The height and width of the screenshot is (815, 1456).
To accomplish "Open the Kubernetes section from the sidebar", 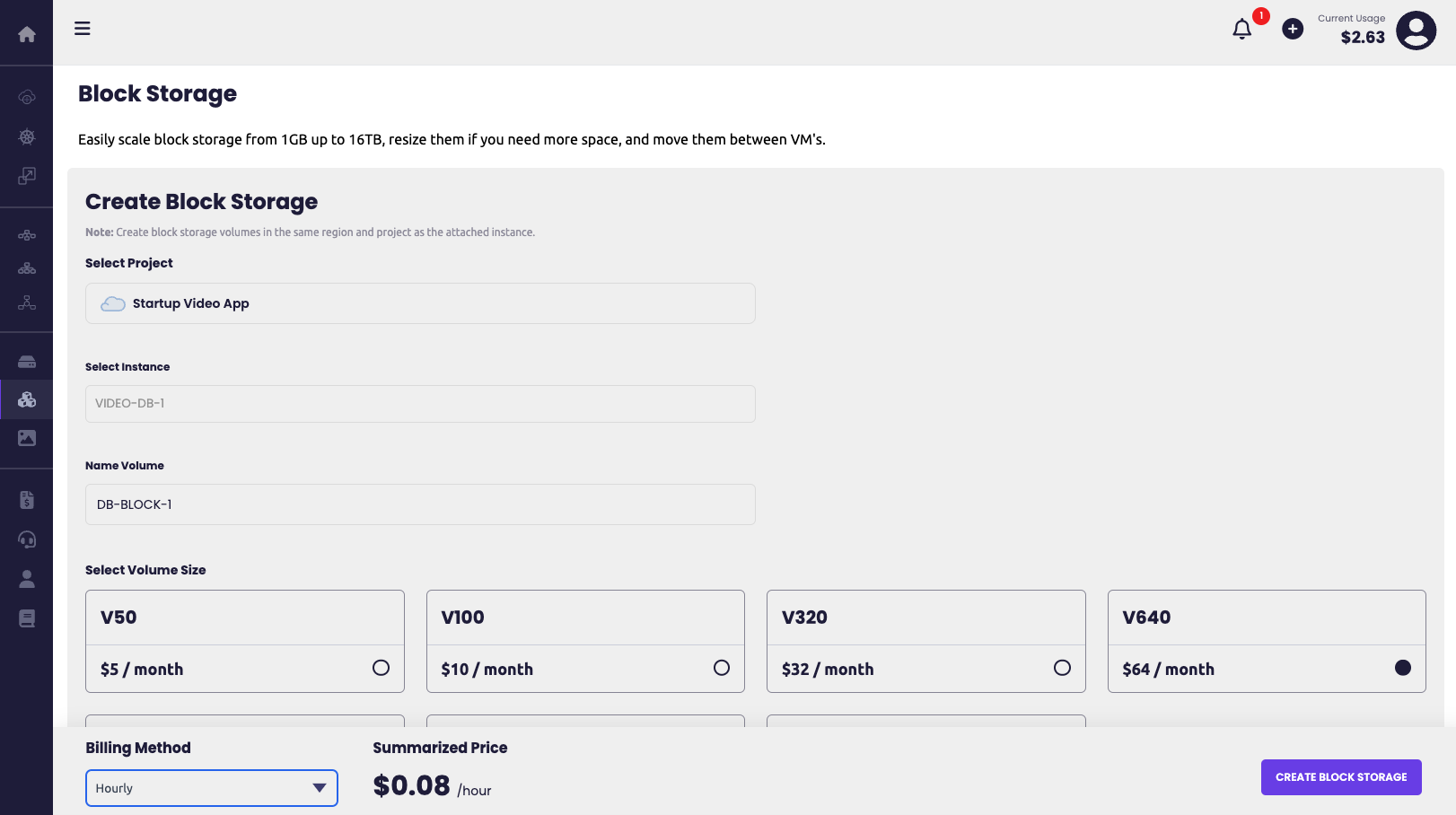I will [26, 136].
